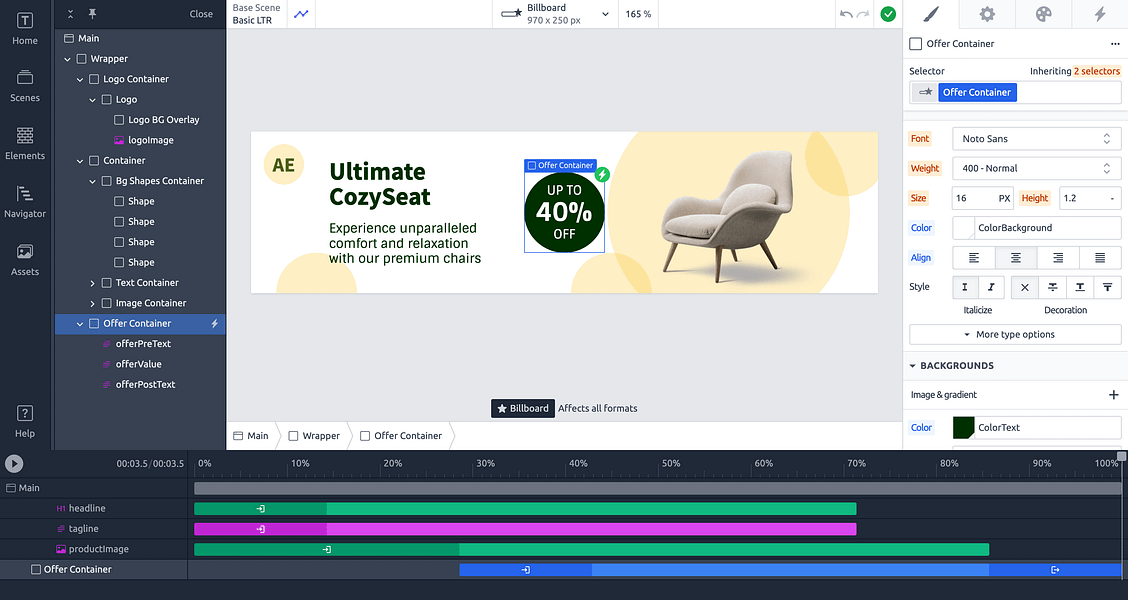
Task: Pin the navigator panel
Action: [x=92, y=14]
